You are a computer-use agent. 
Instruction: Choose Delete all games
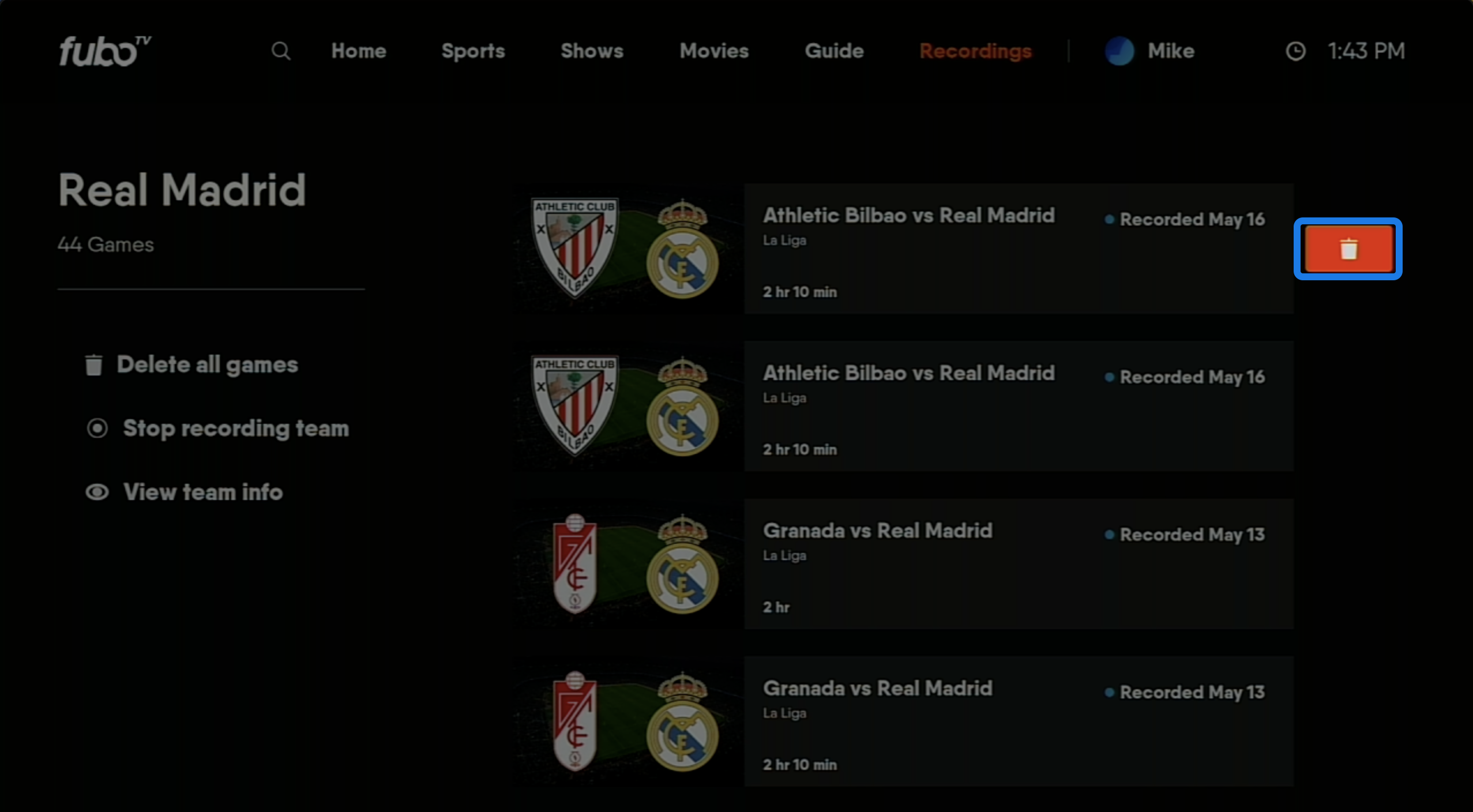(207, 365)
